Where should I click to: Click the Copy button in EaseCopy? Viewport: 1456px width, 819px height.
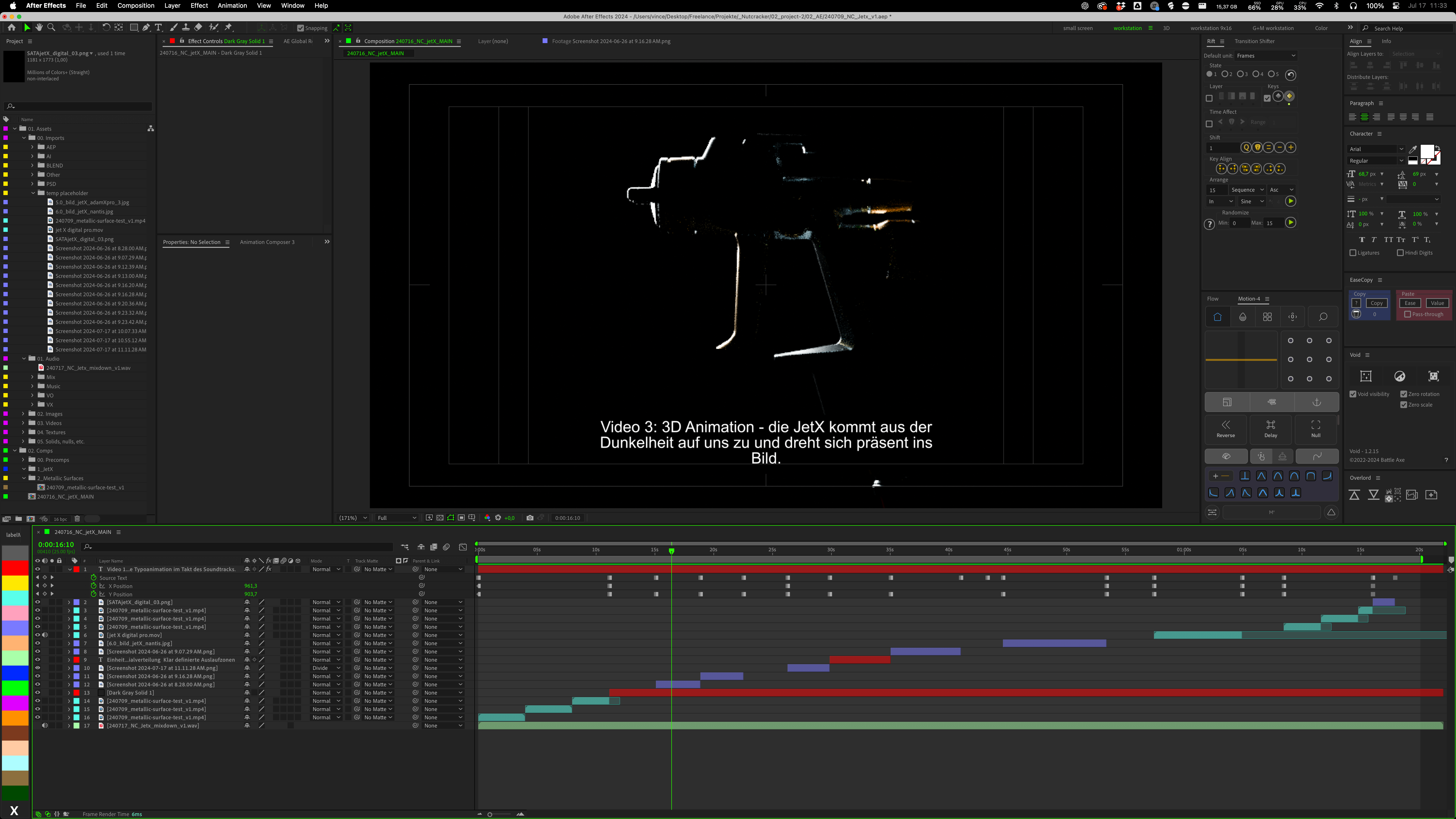coord(1376,303)
